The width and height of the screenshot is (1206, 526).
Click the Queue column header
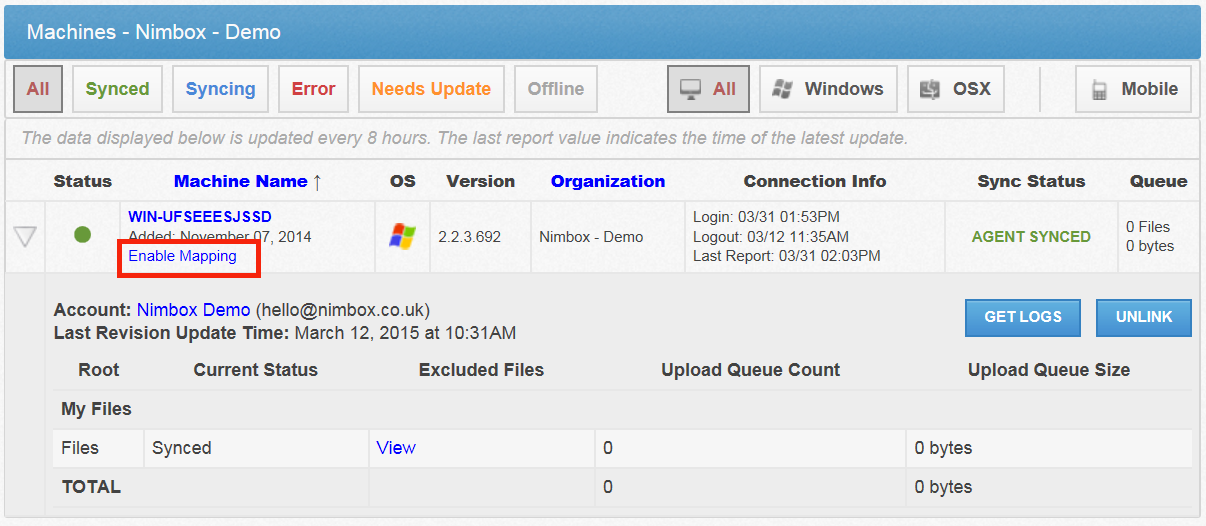coord(1159,181)
